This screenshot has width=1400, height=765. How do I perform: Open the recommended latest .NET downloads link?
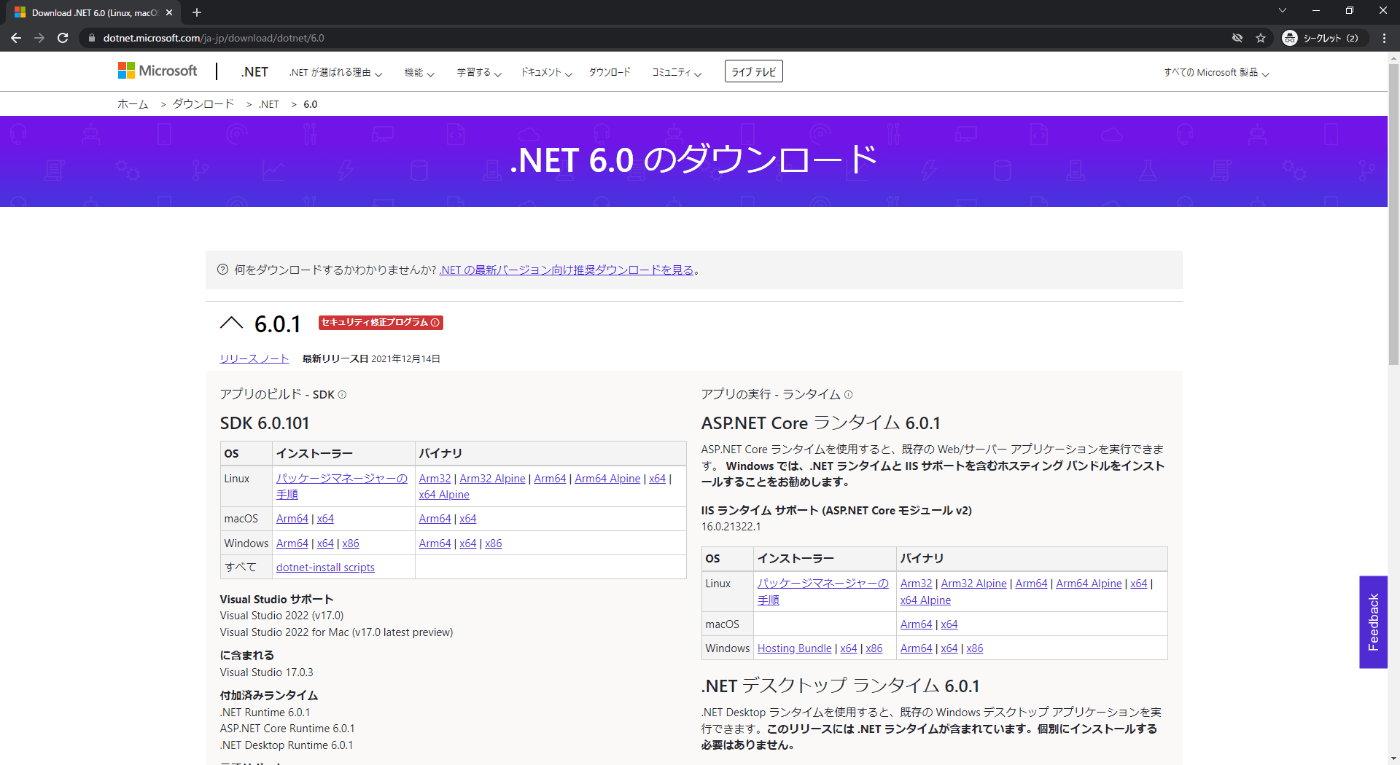click(566, 270)
